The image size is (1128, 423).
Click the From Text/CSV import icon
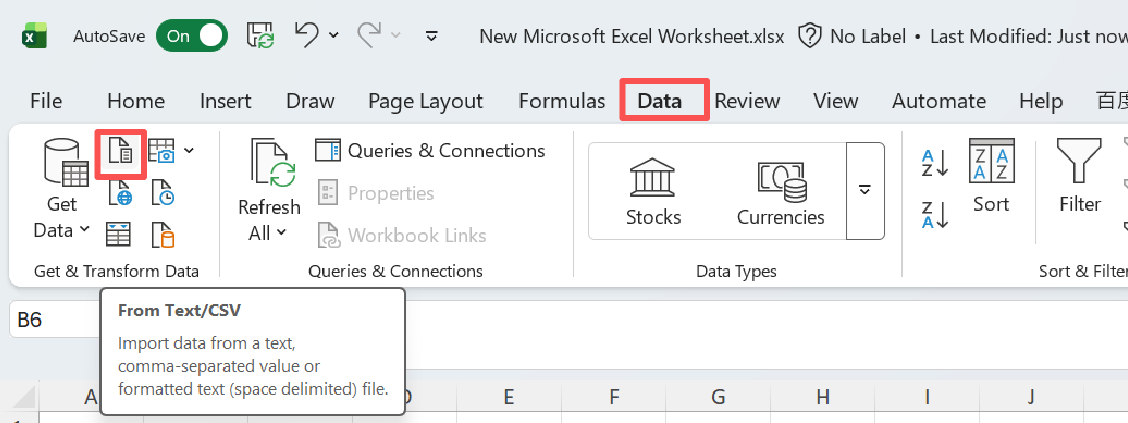120,153
